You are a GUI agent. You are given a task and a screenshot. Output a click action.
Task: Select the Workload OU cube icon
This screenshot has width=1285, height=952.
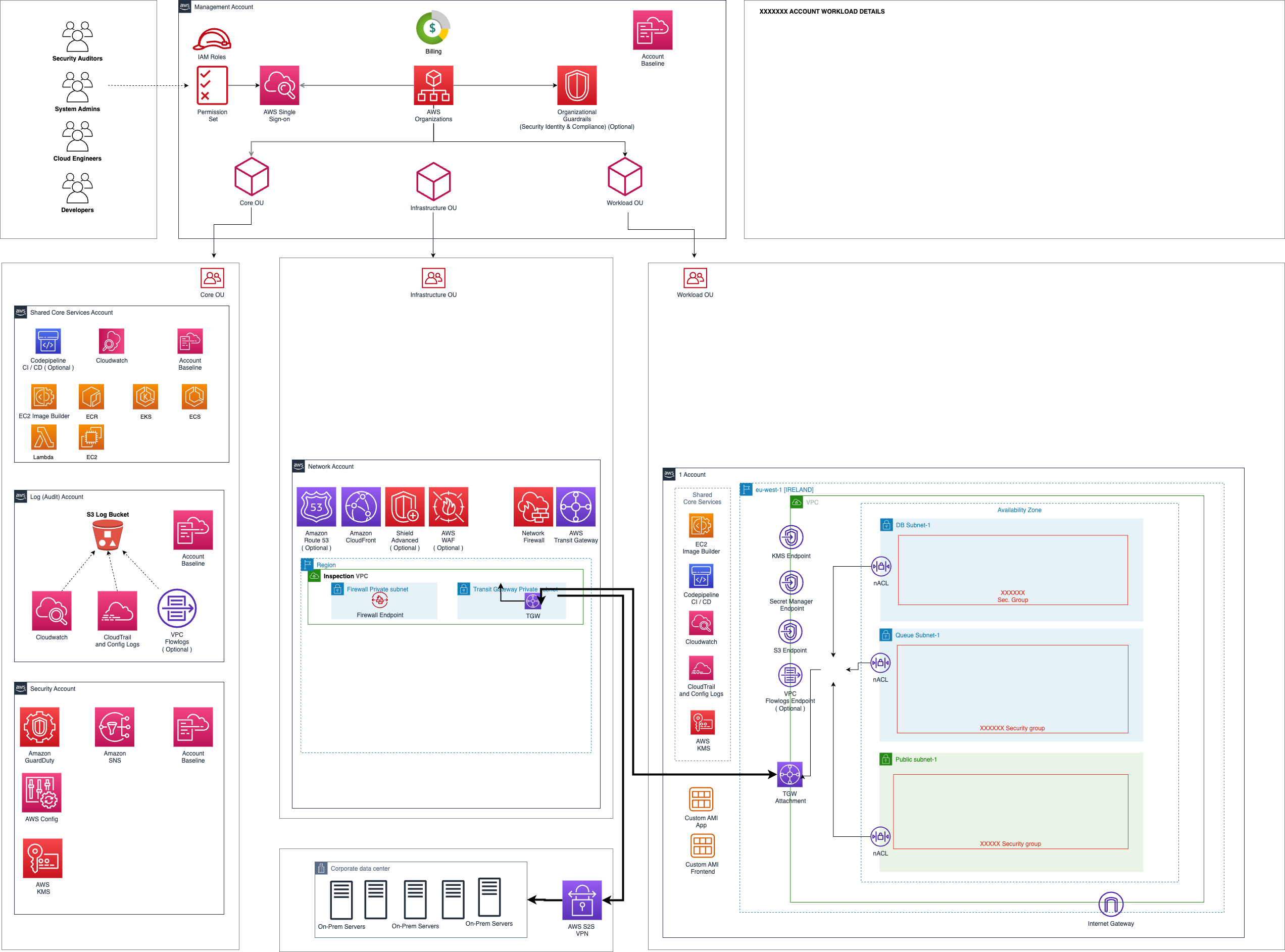(x=625, y=176)
